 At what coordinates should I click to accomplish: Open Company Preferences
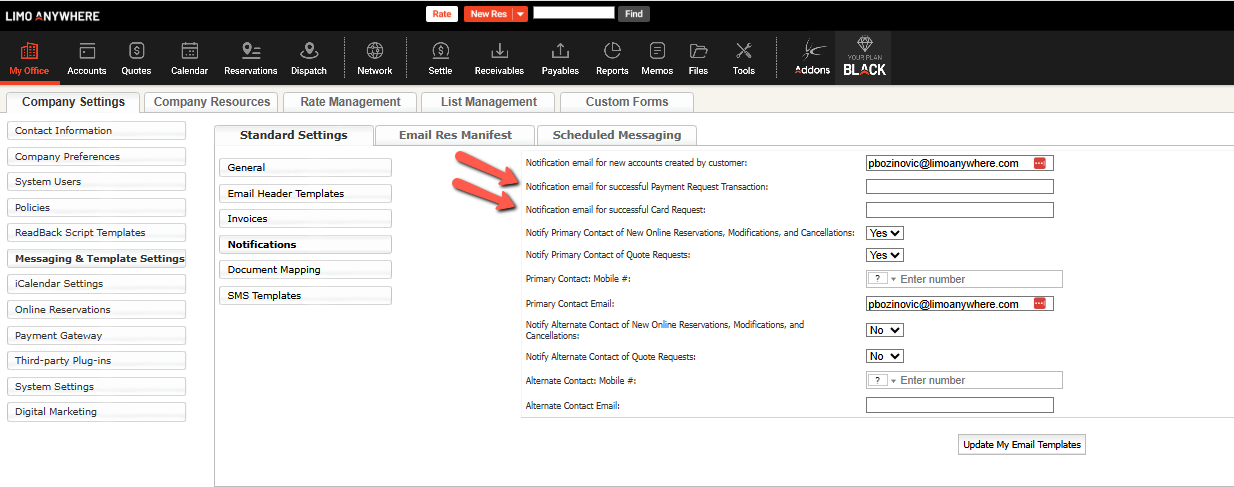[x=96, y=157]
